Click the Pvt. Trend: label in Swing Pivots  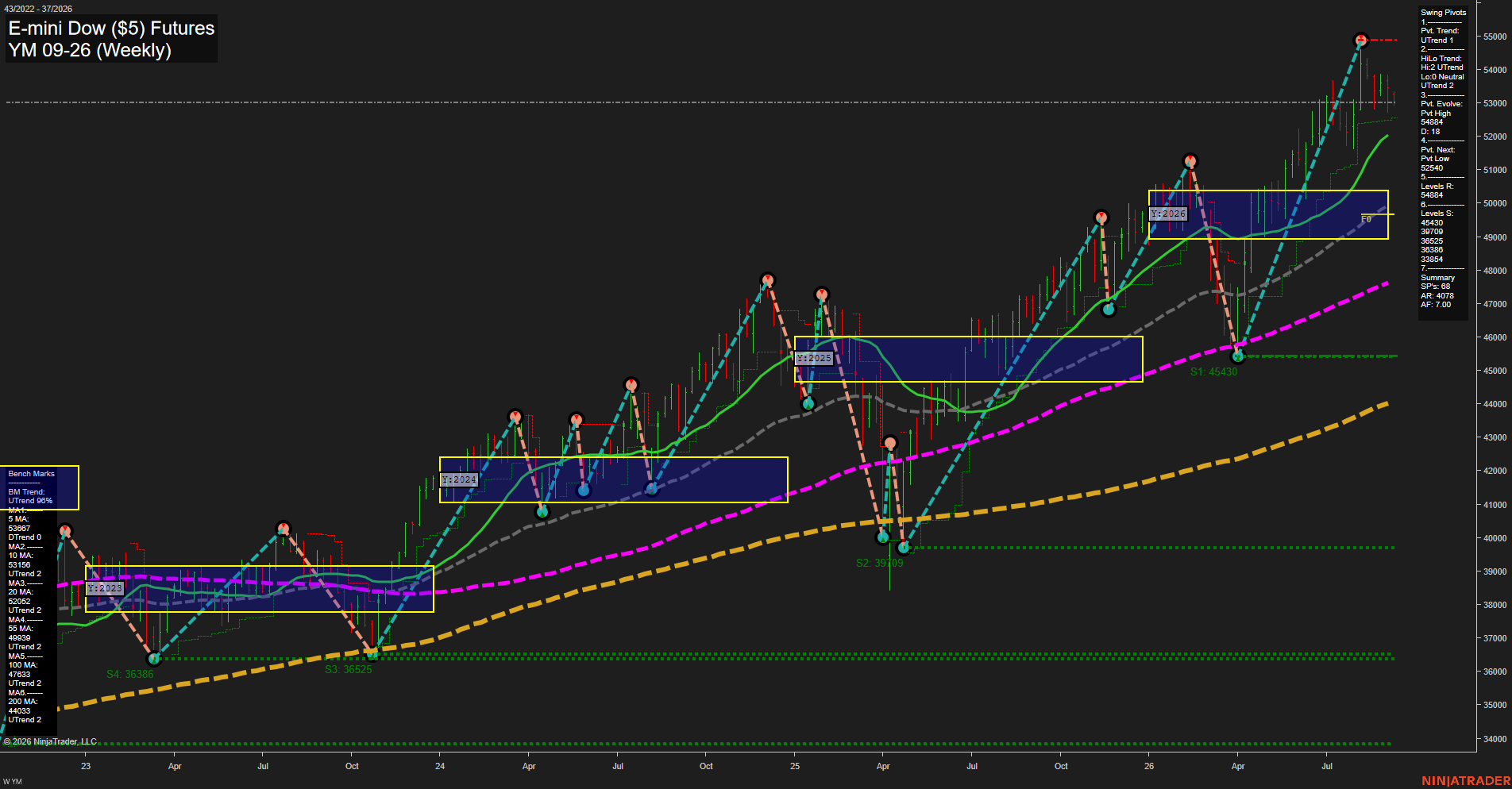pyautogui.click(x=1440, y=31)
